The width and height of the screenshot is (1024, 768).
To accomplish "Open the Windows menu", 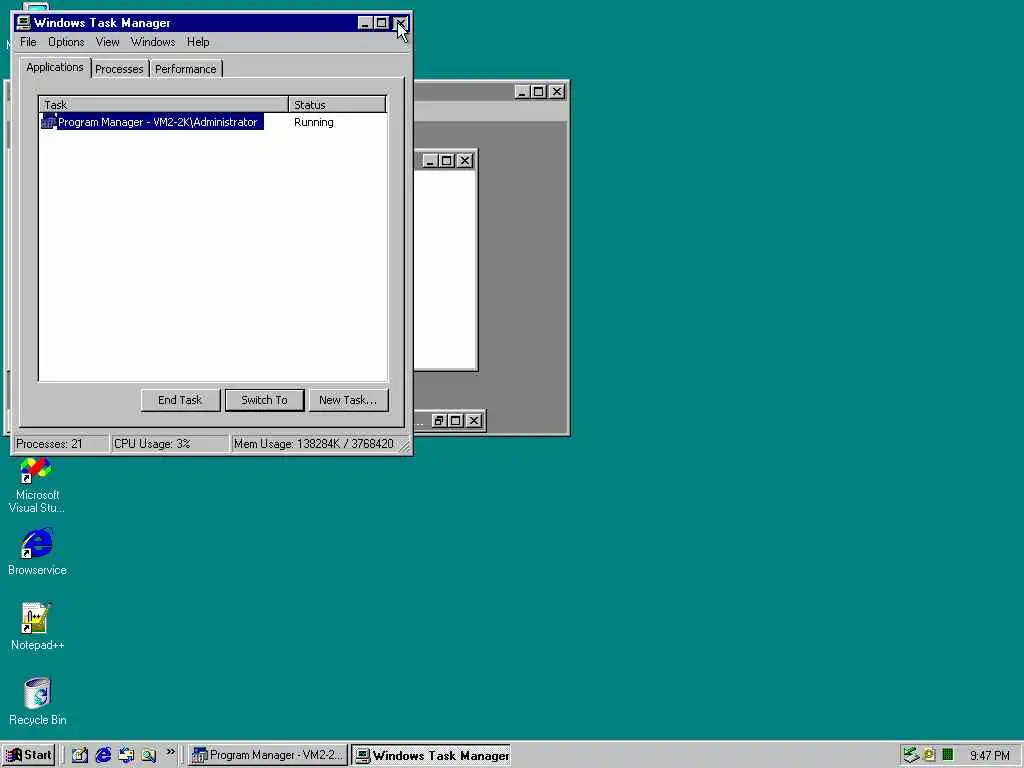I will tap(153, 42).
